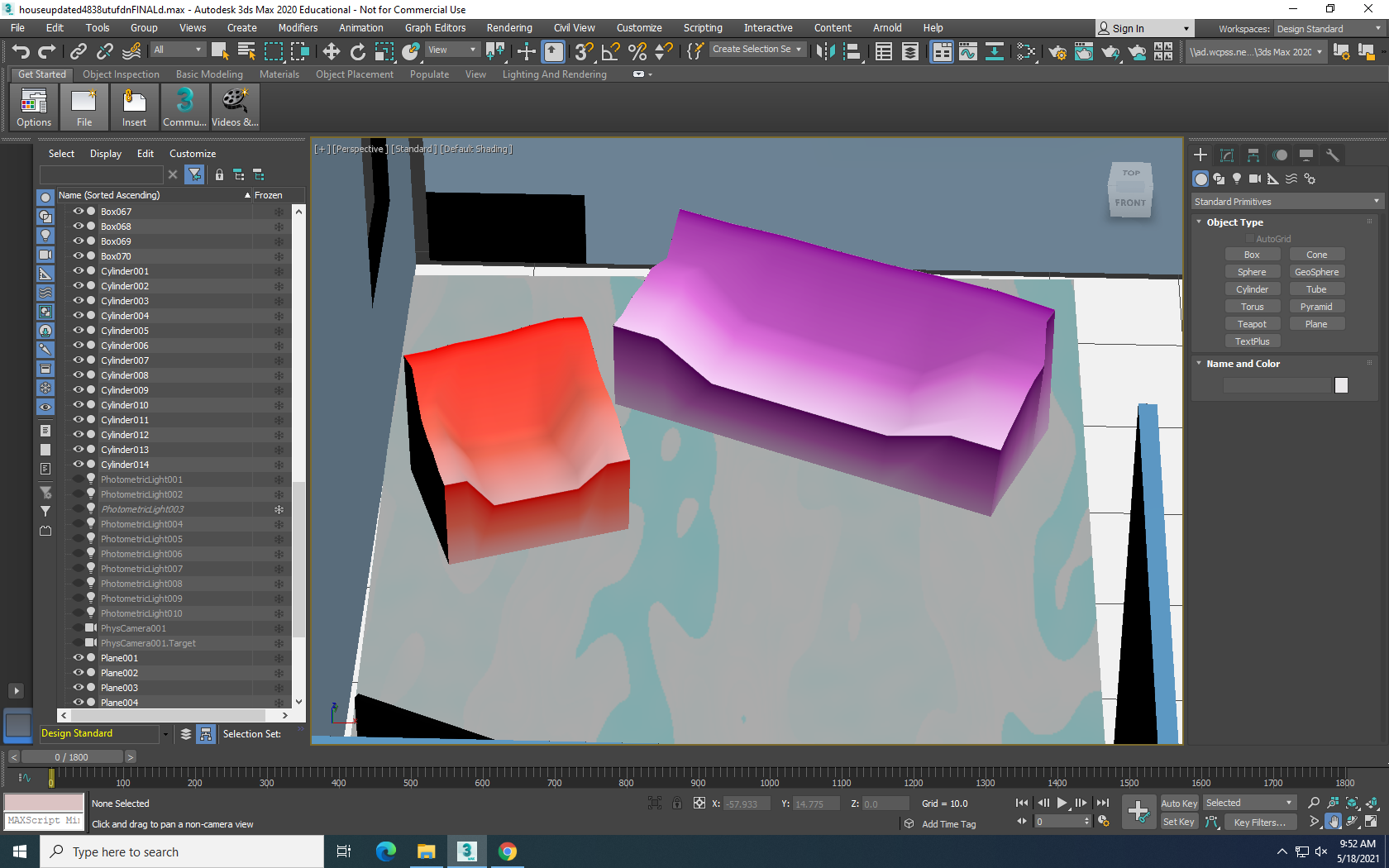Click the Teapot primitive button

1252,324
